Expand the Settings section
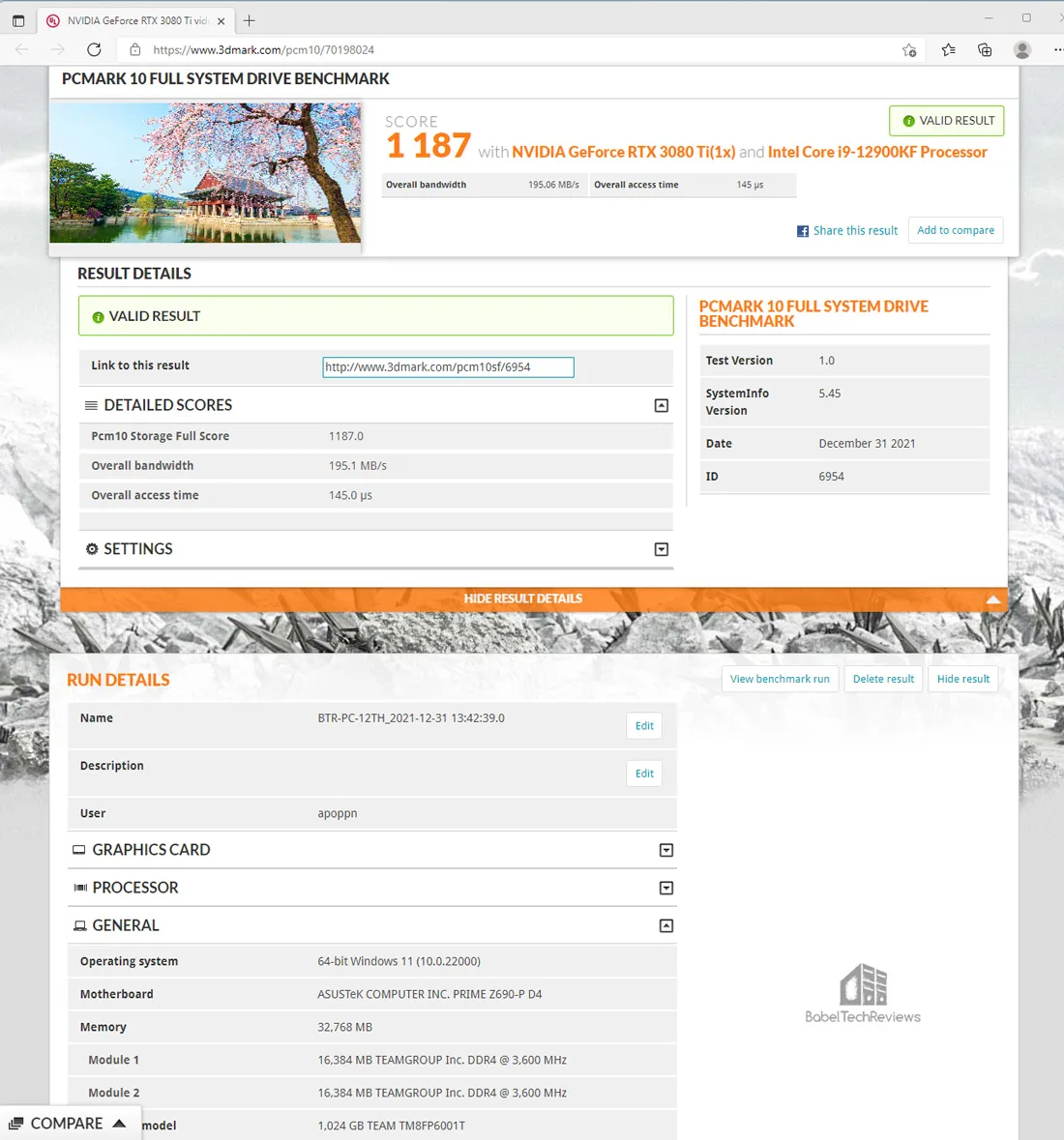The image size is (1064, 1140). [x=661, y=549]
